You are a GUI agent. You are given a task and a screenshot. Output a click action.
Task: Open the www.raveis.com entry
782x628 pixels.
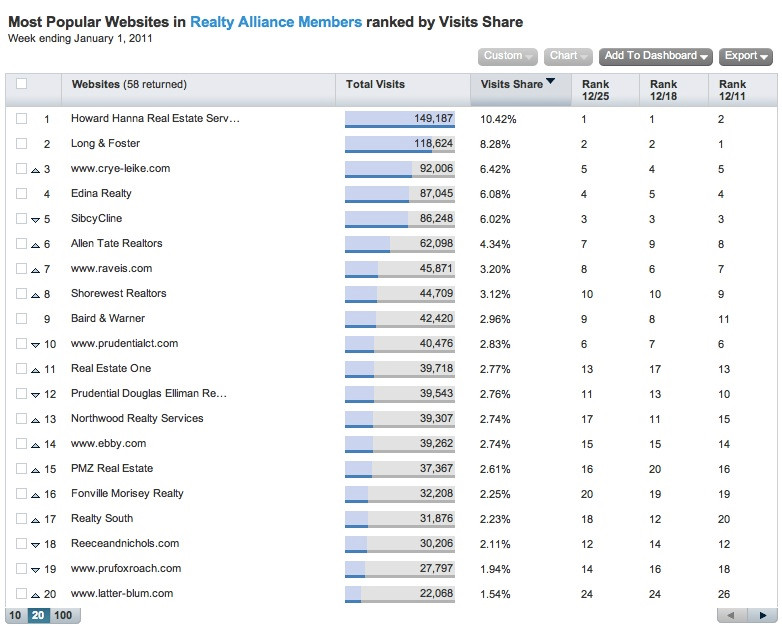pos(111,268)
